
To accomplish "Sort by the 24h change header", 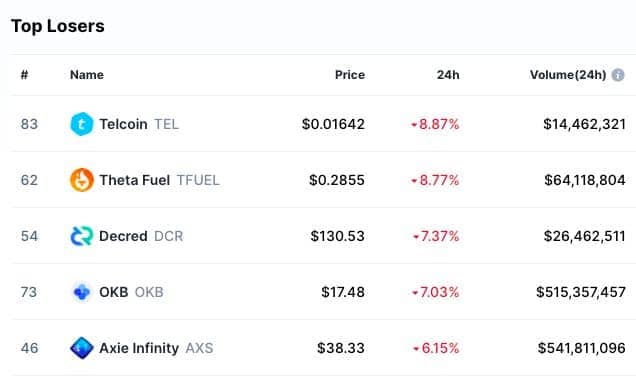I will tap(448, 75).
